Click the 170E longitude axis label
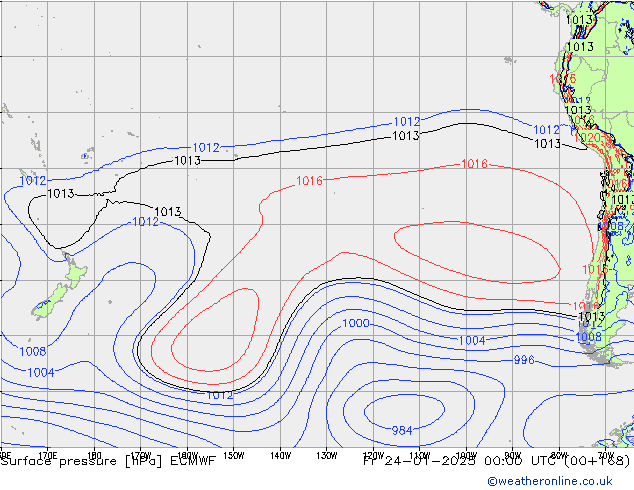Viewport: 634px width, 490px height. pos(47,455)
